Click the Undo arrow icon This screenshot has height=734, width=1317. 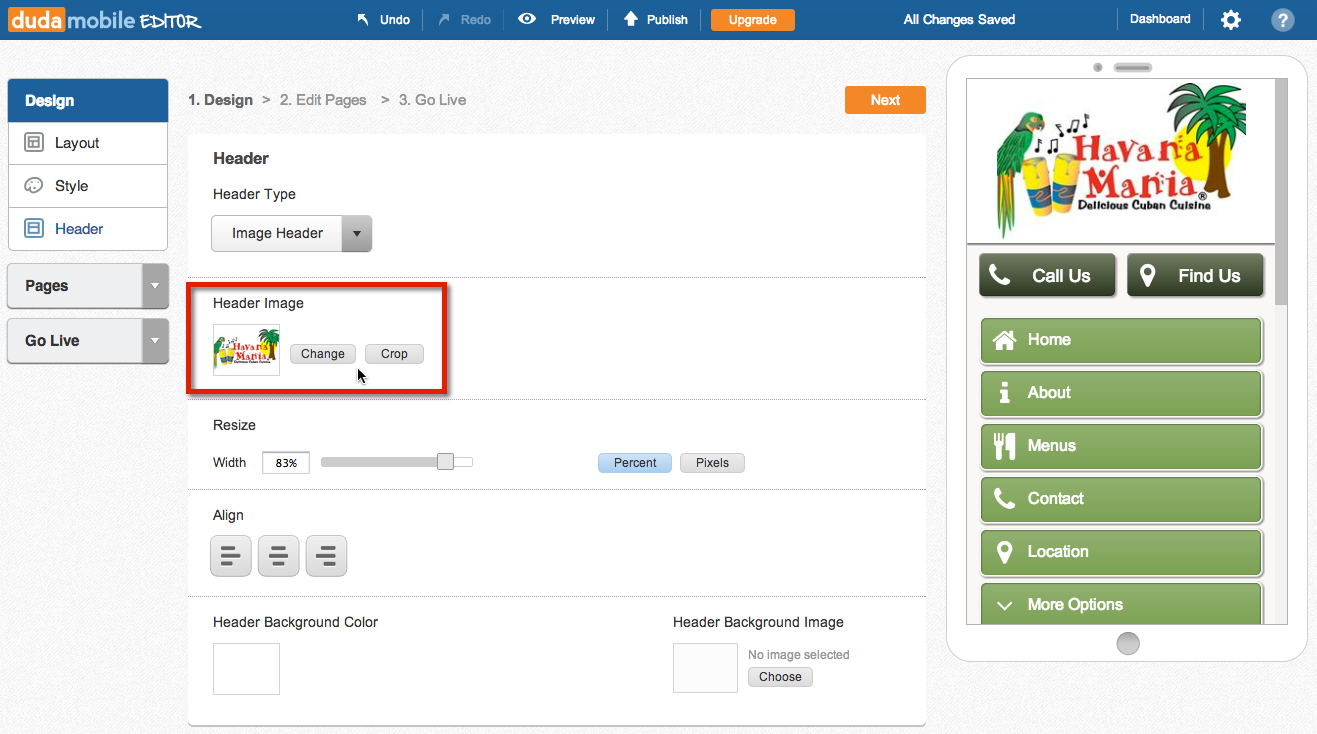click(x=363, y=19)
